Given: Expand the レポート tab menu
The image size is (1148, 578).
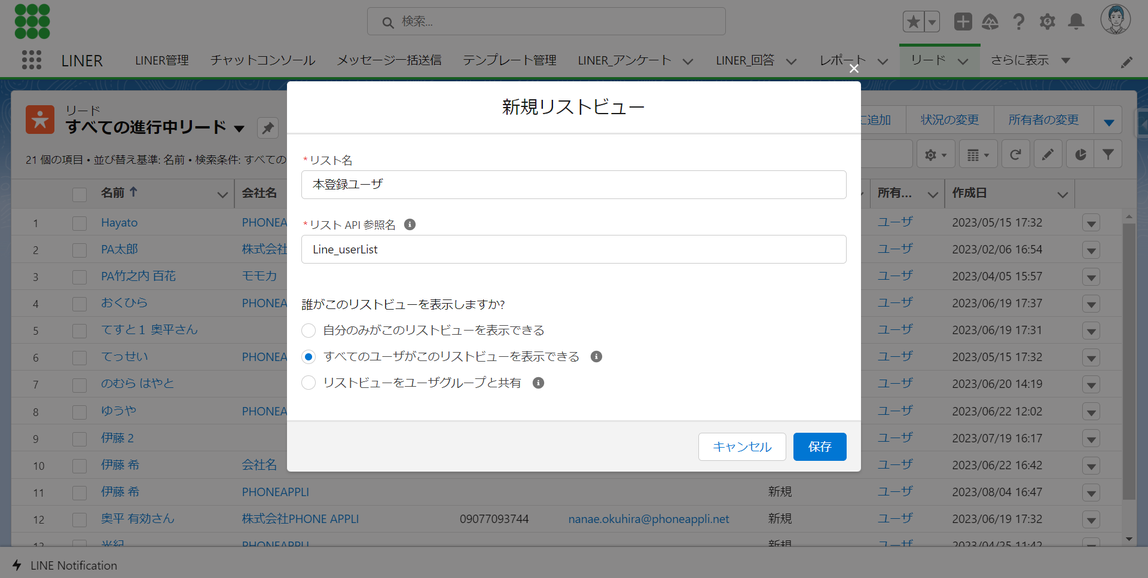Looking at the screenshot, I should point(883,62).
